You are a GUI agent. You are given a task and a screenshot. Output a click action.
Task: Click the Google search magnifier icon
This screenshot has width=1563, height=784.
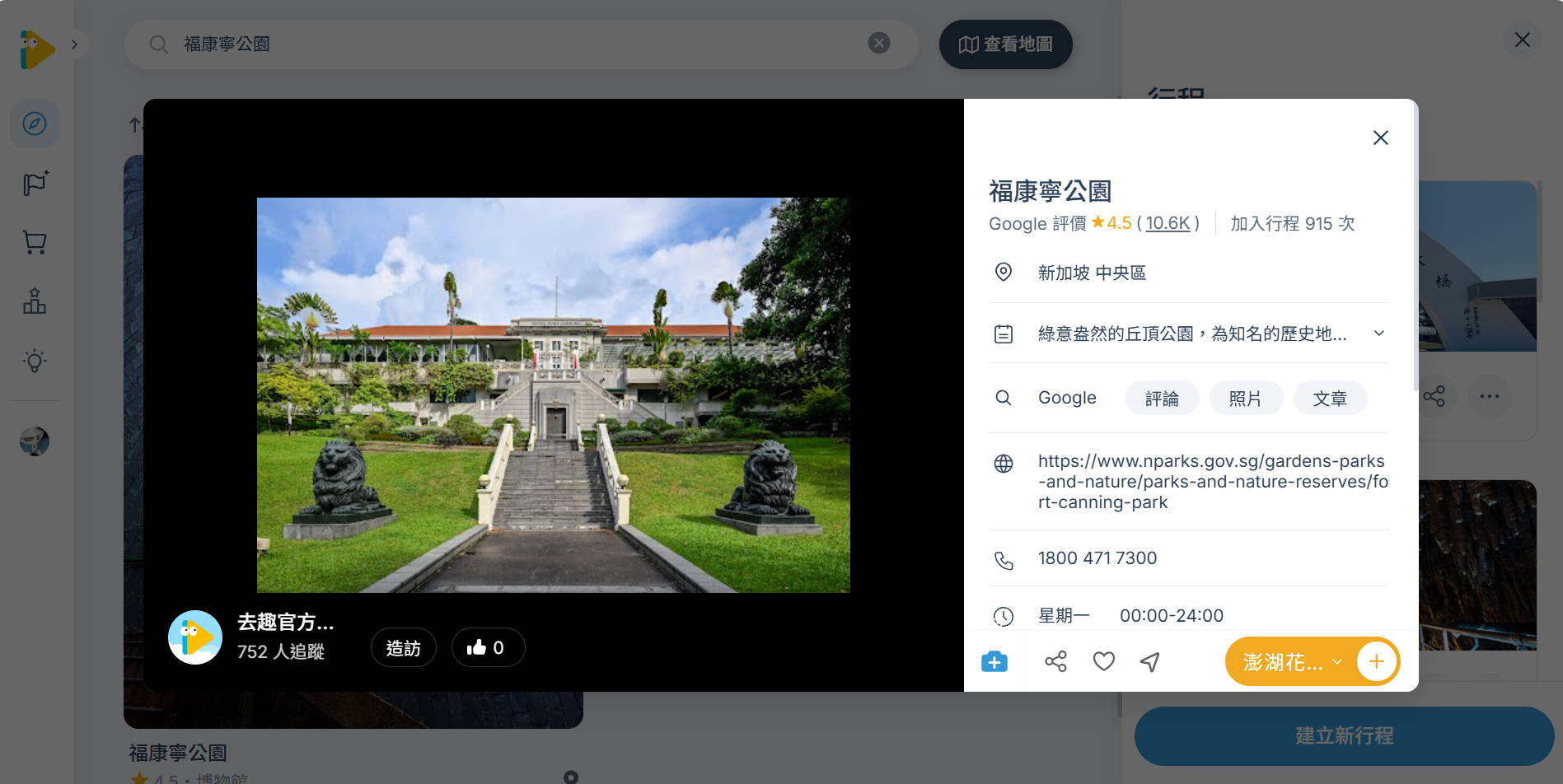(x=1004, y=398)
